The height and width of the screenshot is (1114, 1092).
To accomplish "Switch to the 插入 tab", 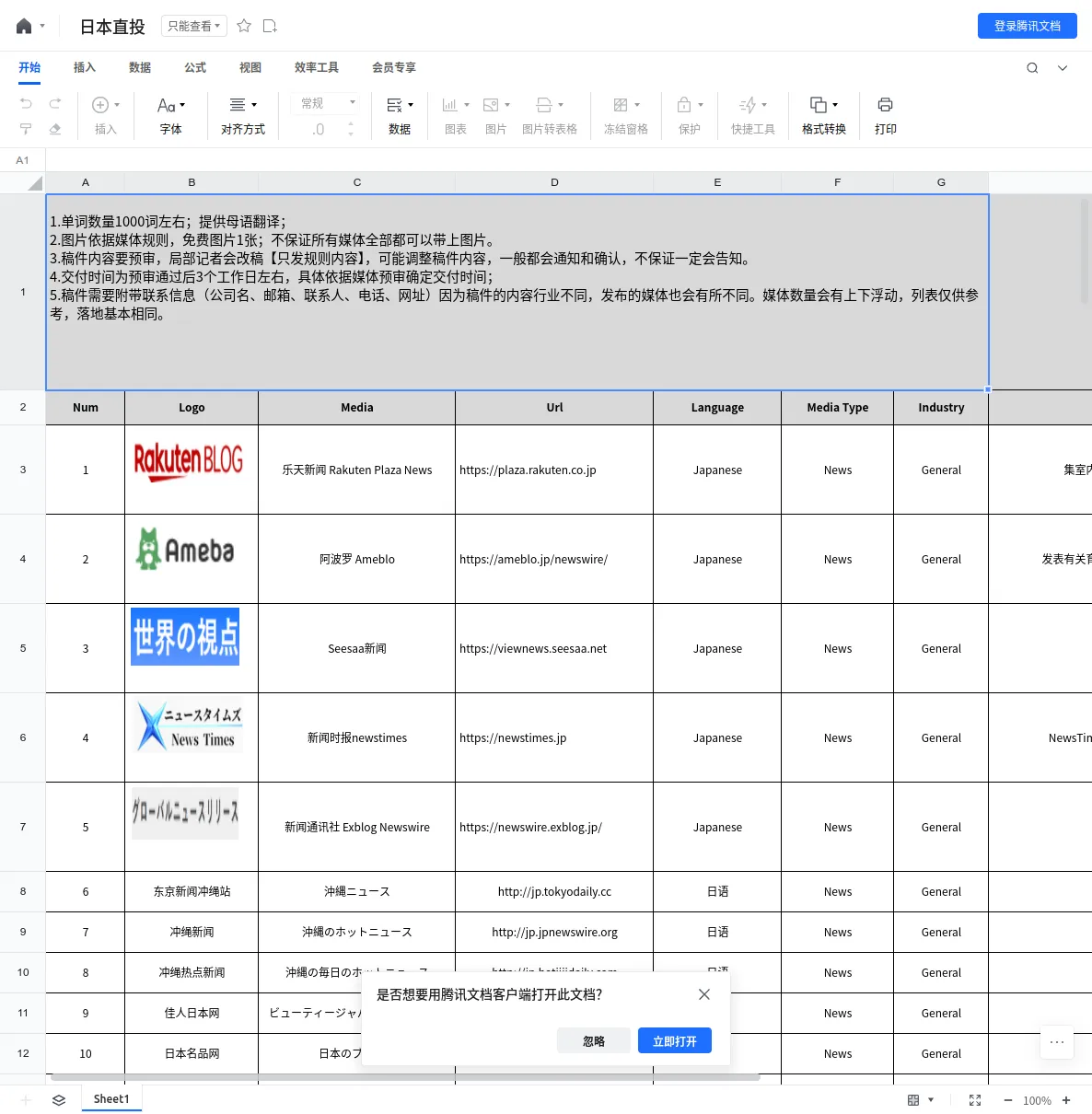I will click(85, 67).
